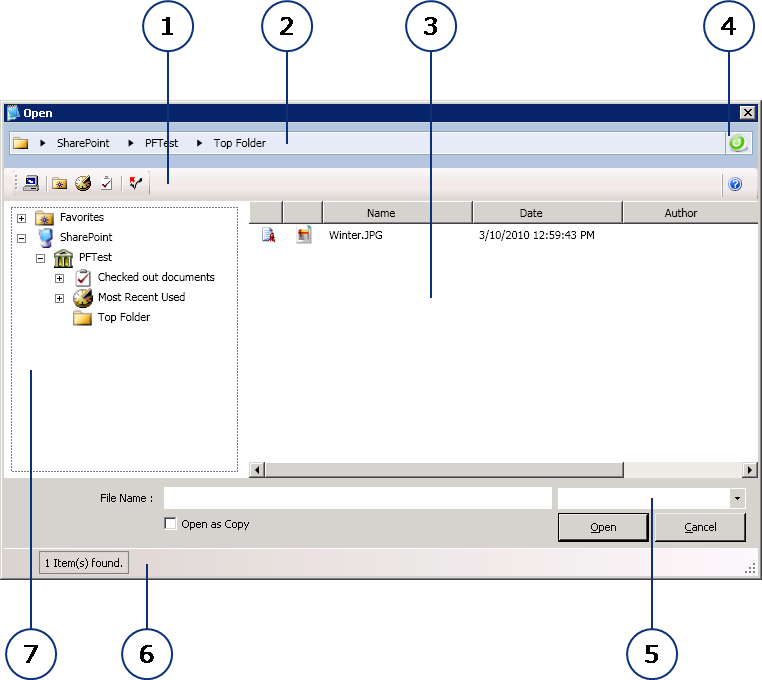Sort by the Name column header
This screenshot has height=680, width=762.
click(397, 213)
